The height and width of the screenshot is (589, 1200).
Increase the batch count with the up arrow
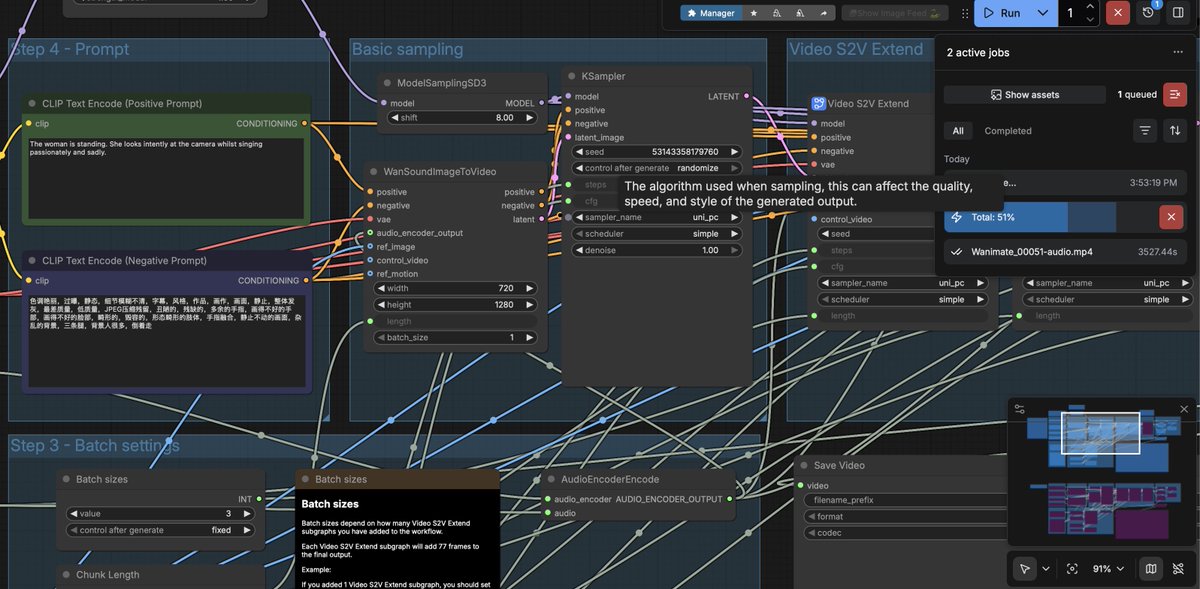click(x=1091, y=7)
